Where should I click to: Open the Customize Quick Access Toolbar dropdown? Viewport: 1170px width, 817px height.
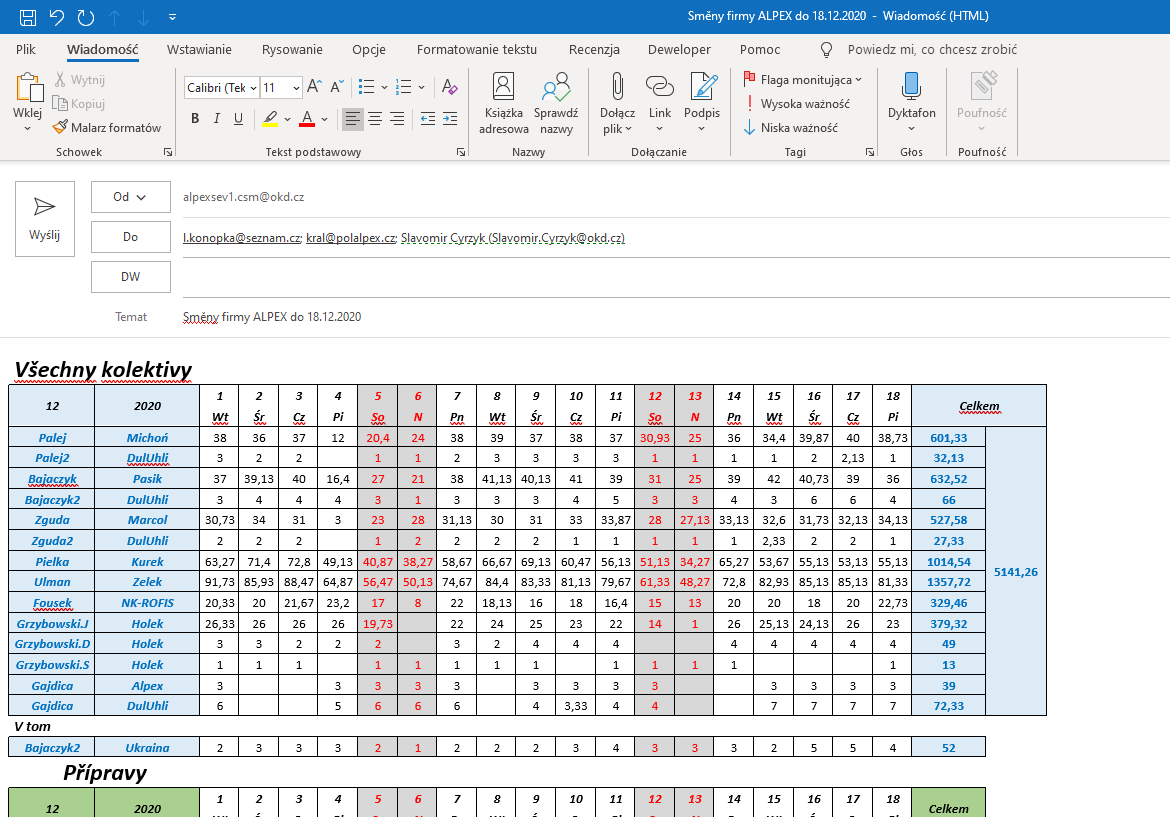point(172,17)
